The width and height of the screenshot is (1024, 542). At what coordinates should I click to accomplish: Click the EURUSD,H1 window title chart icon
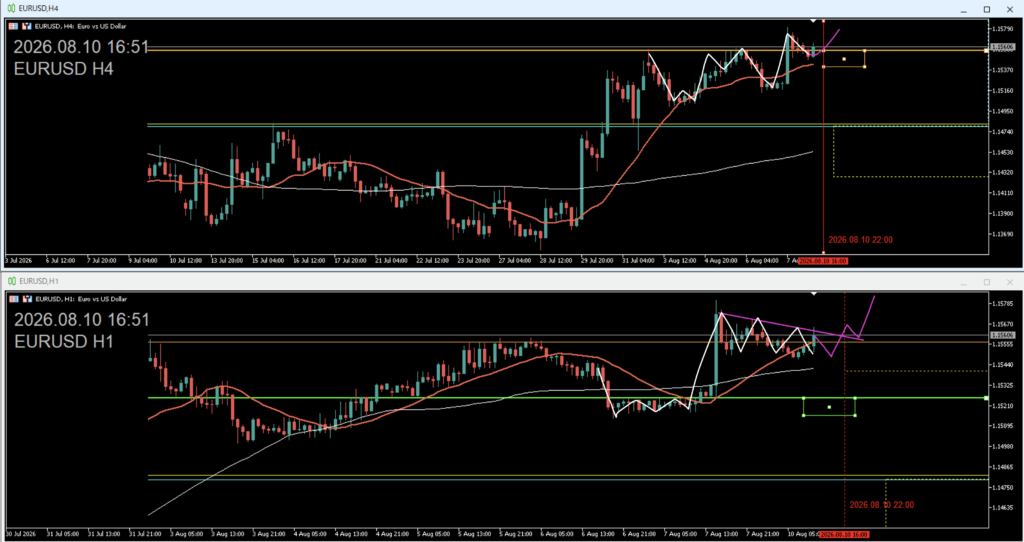(x=11, y=281)
